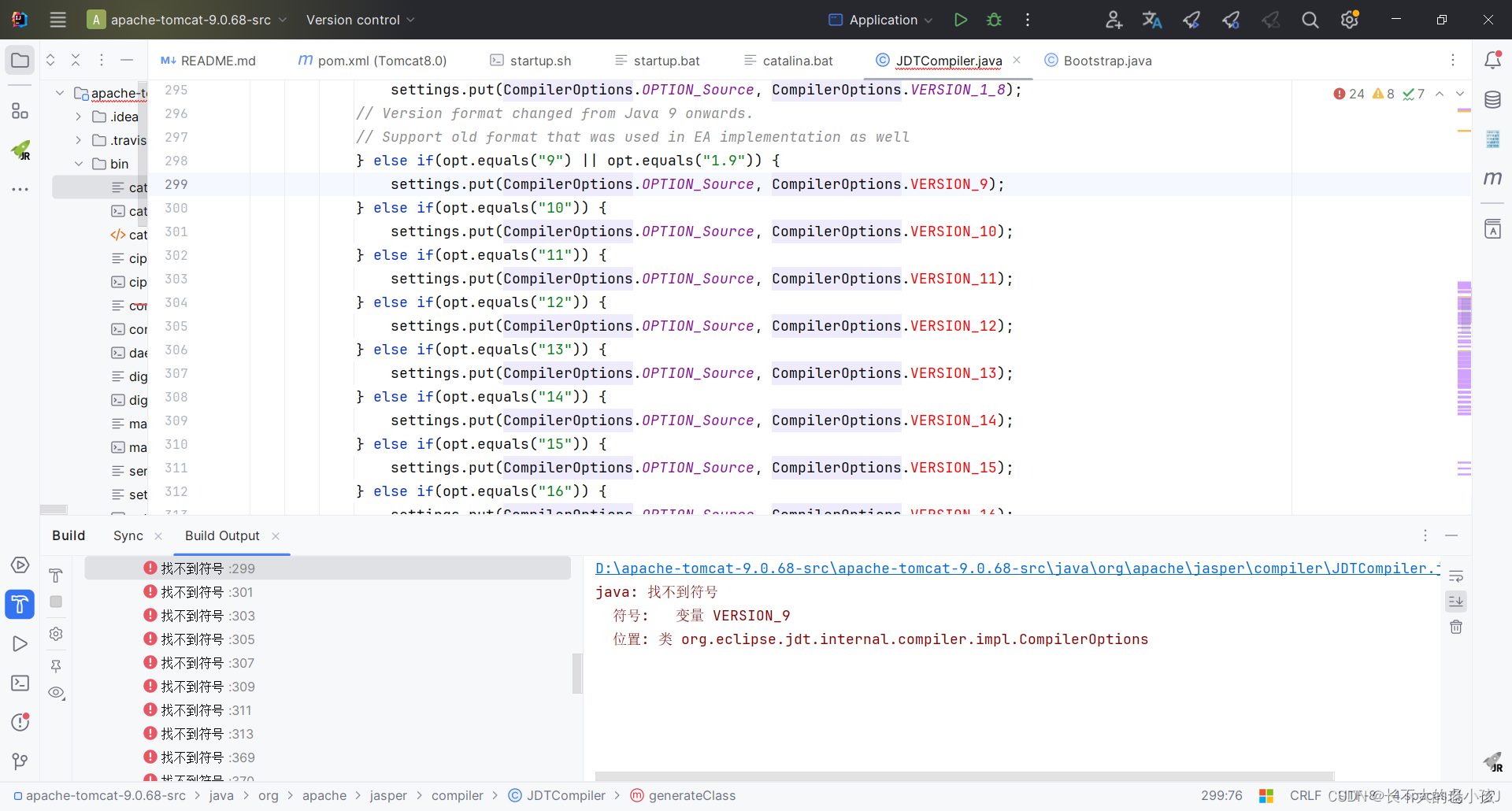This screenshot has width=1512, height=811.
Task: Run the Application configuration
Action: click(x=960, y=20)
